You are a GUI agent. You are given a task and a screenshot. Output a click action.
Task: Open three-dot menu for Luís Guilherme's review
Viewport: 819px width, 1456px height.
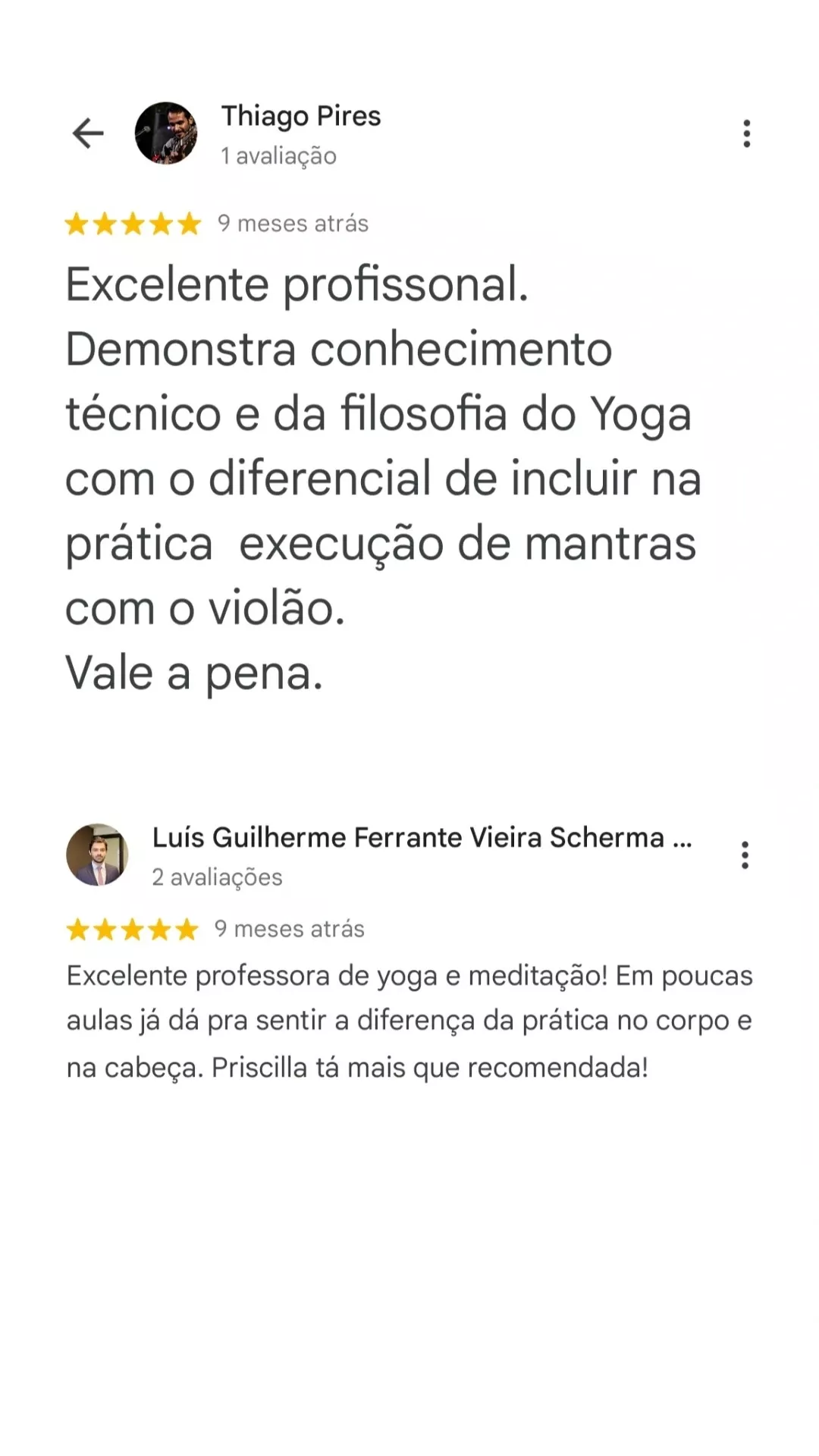point(745,855)
